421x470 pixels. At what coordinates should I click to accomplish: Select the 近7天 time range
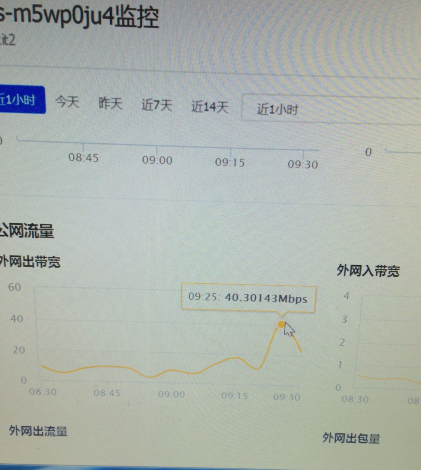(x=157, y=105)
